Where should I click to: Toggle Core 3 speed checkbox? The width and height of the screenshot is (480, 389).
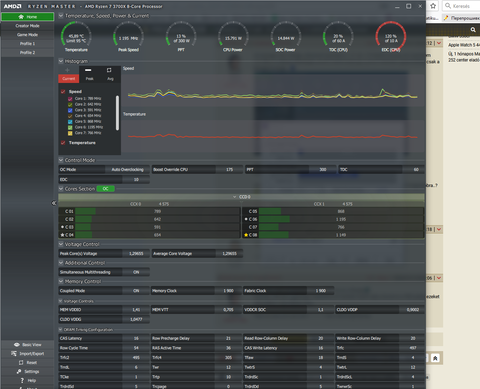coord(70,110)
